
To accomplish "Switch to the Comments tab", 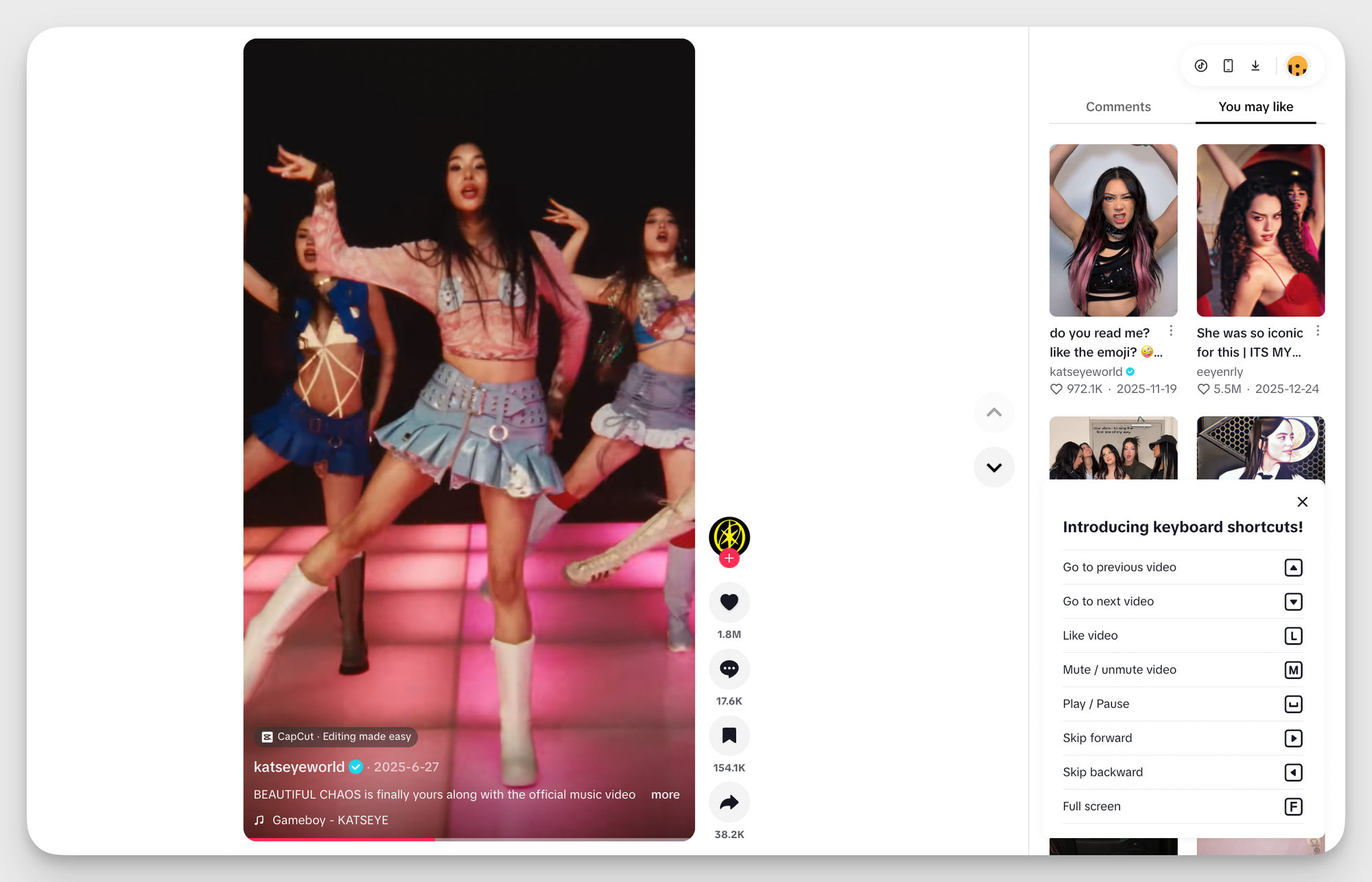I will [1118, 107].
